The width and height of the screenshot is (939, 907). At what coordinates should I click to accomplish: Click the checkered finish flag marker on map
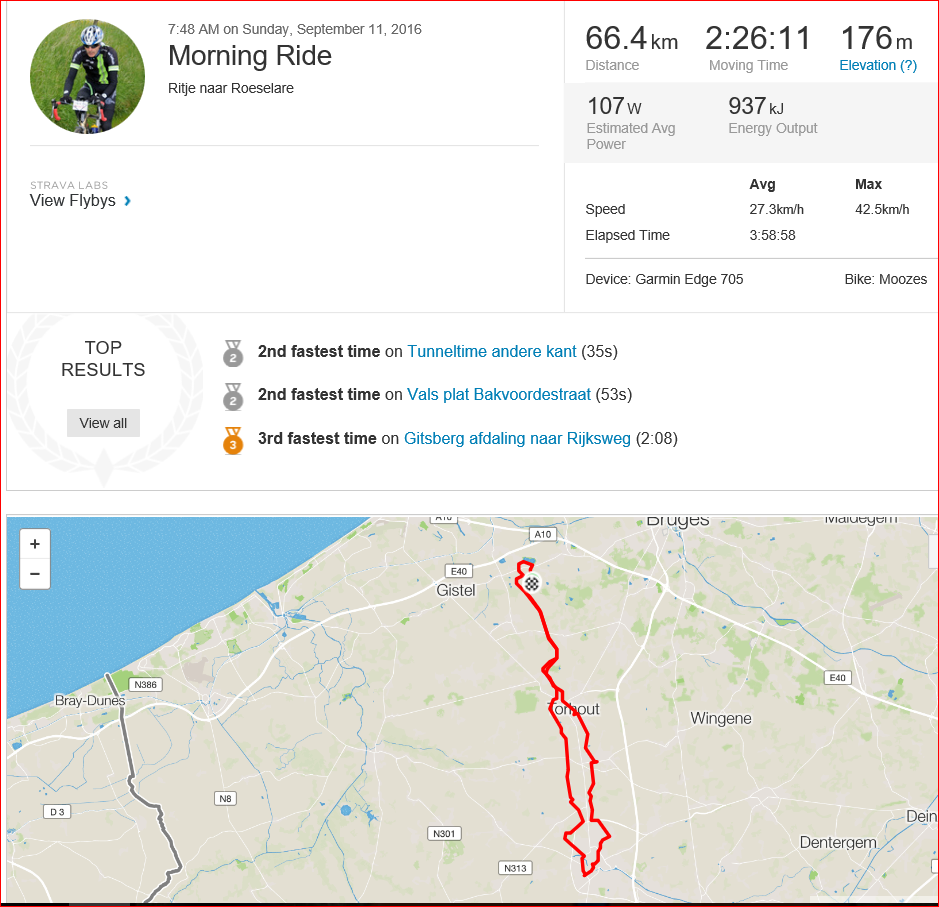532,583
